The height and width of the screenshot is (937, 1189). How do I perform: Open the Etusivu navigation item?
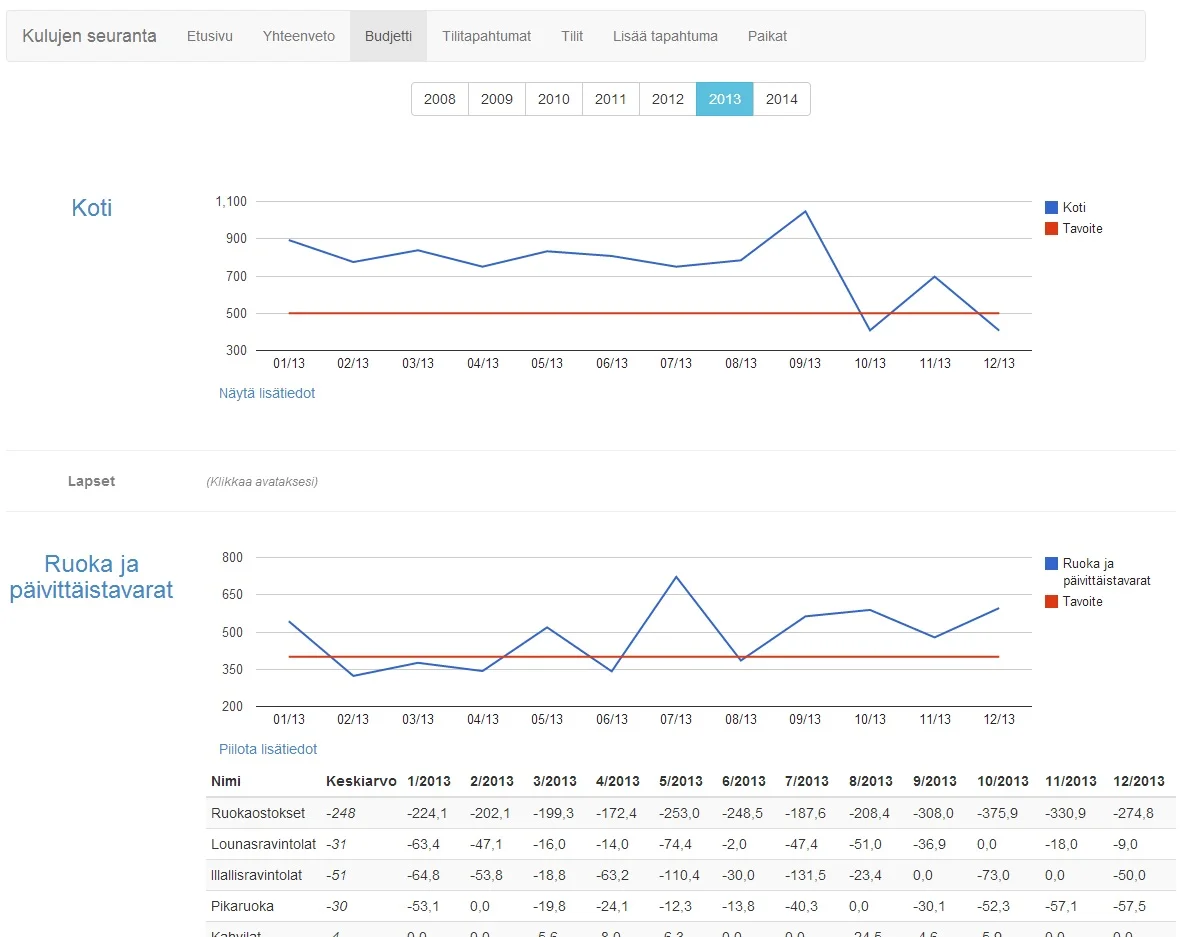(209, 36)
